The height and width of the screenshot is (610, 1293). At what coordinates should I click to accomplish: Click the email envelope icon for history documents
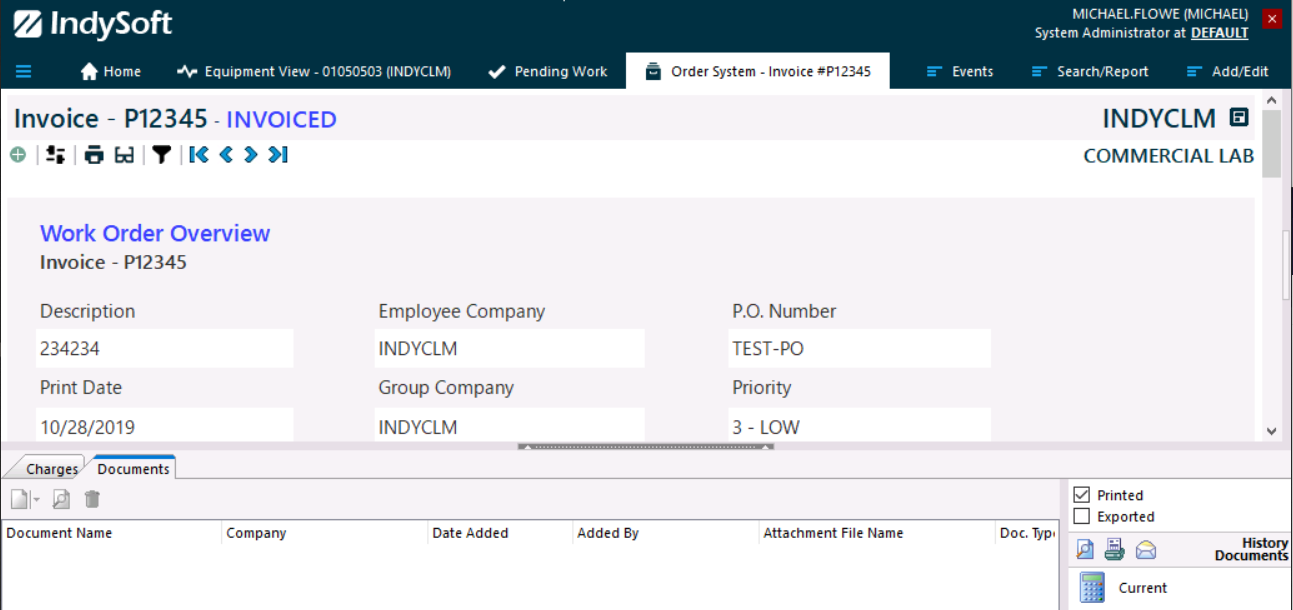click(x=1146, y=550)
